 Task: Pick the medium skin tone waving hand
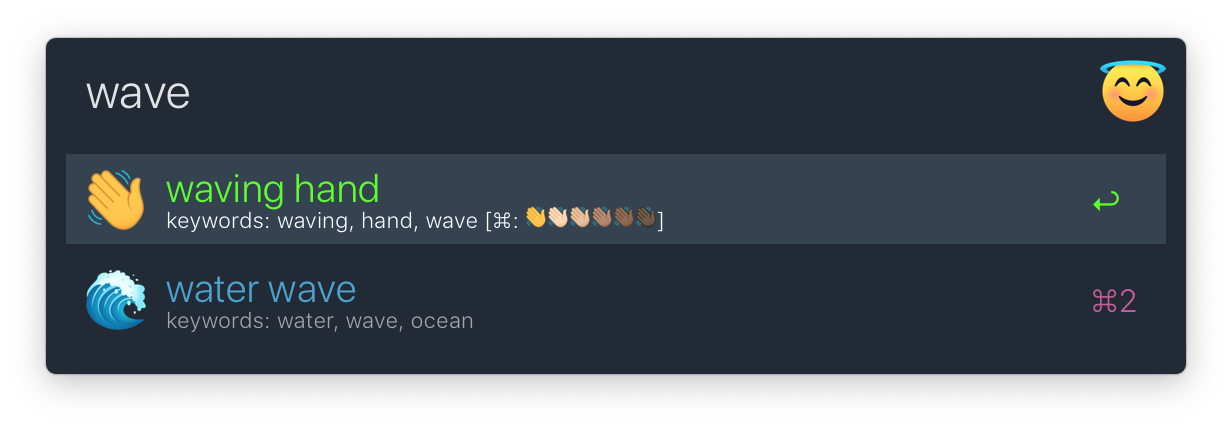tap(601, 217)
